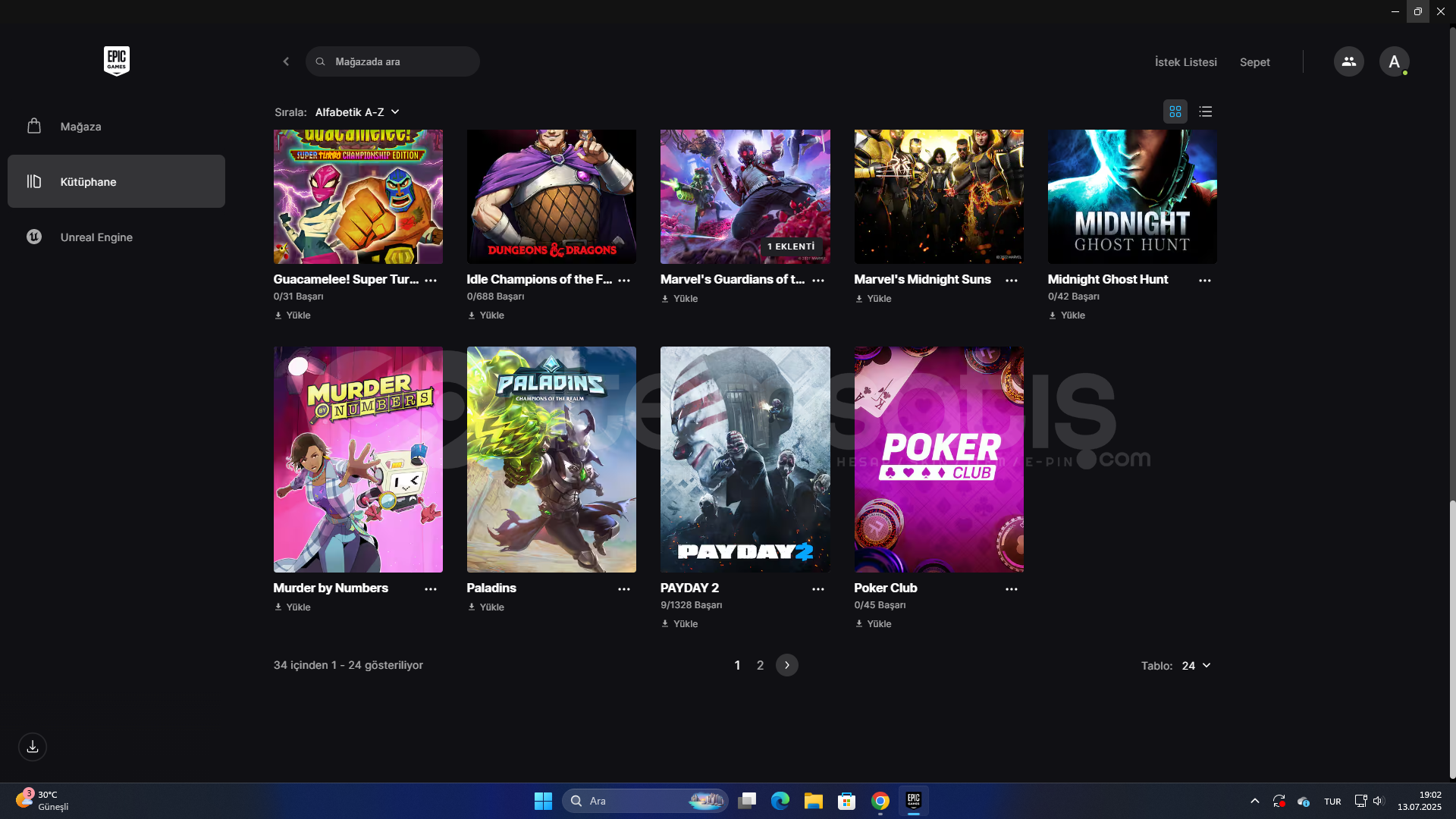This screenshot has width=1456, height=819.
Task: Open the friends list icon
Action: coord(1348,61)
